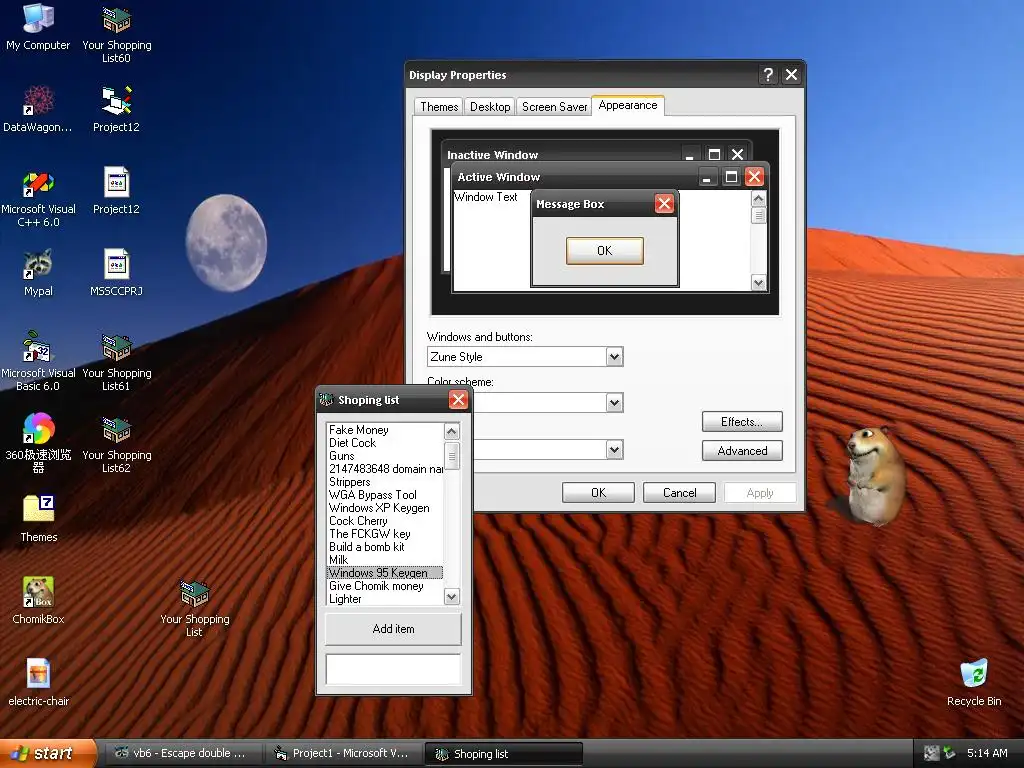
Task: Select the electric-chair file icon
Action: [x=38, y=683]
